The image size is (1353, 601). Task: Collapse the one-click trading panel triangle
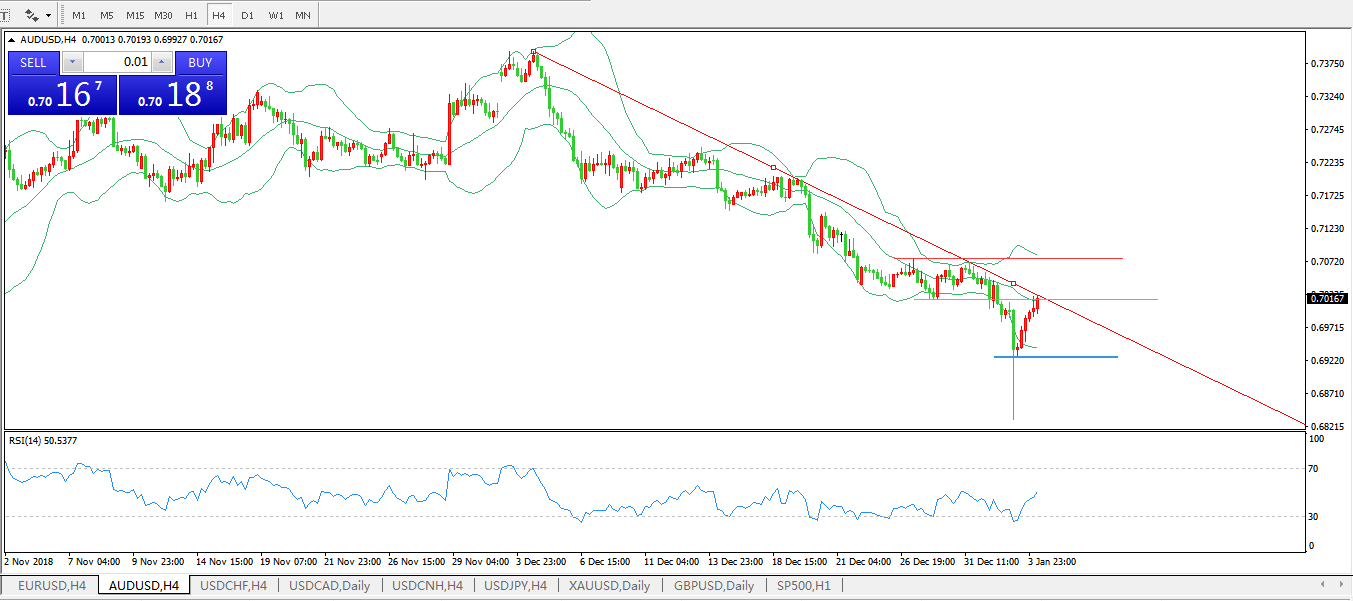[12, 40]
